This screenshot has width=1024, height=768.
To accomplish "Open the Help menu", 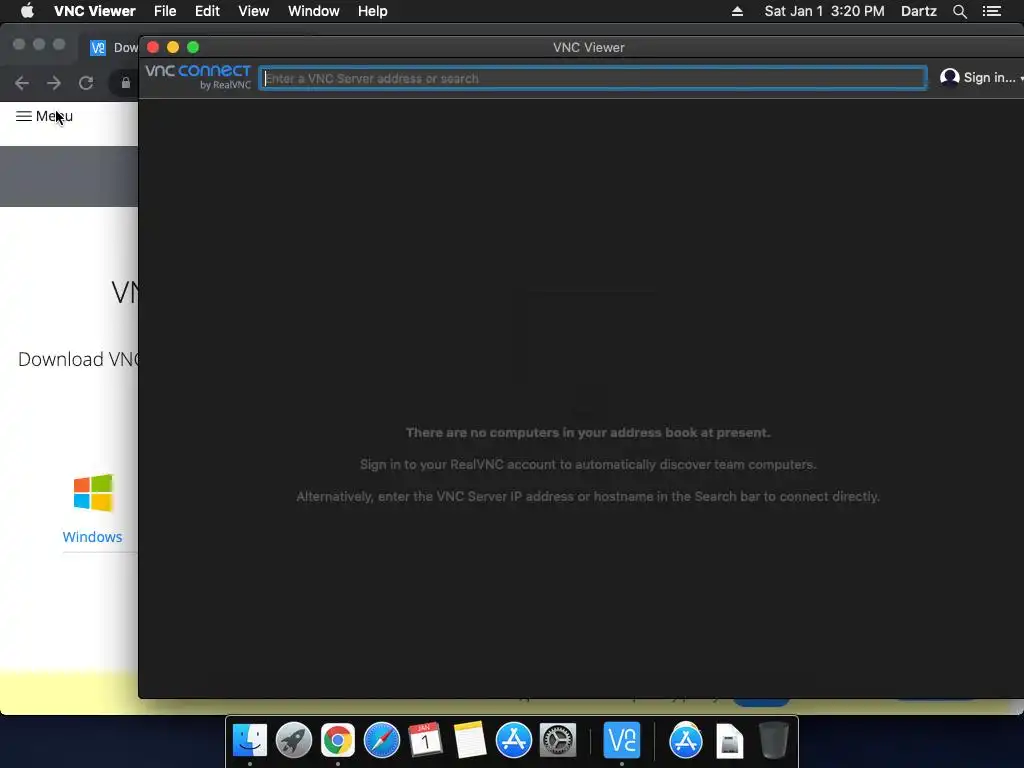I will pyautogui.click(x=372, y=11).
